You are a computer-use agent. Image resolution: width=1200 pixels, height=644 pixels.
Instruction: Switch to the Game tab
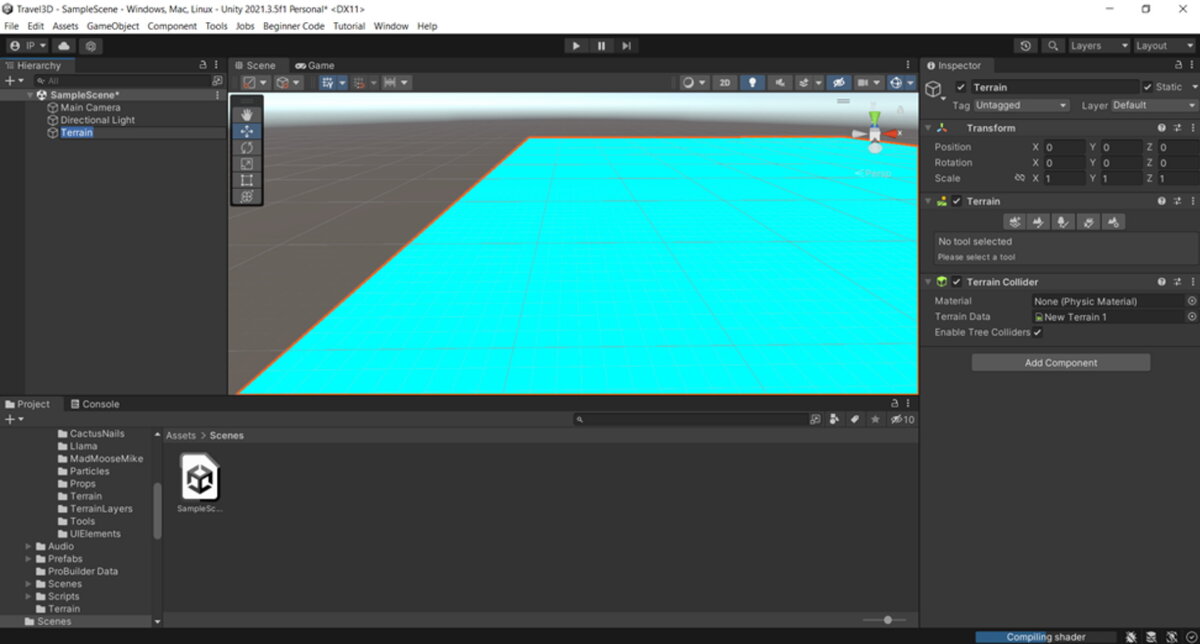pyautogui.click(x=315, y=65)
